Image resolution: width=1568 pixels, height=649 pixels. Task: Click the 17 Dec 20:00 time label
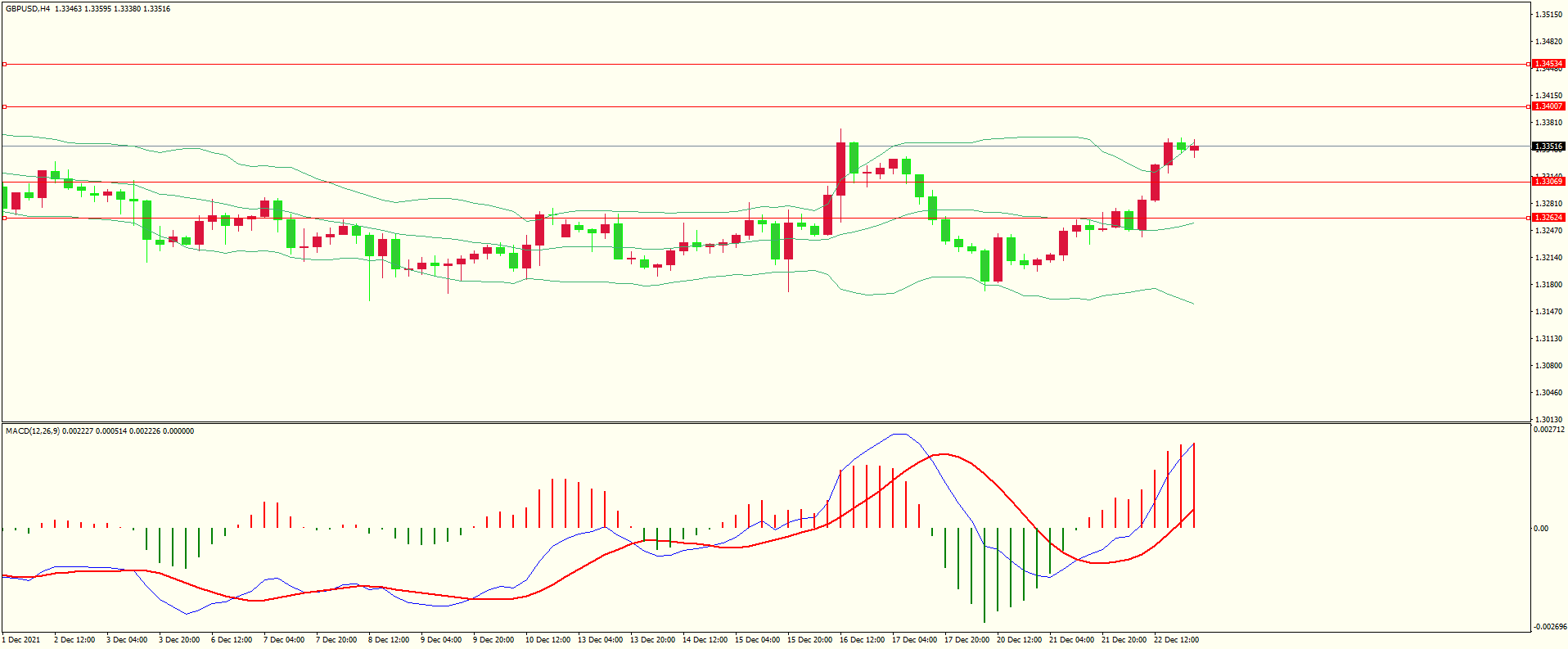click(967, 640)
